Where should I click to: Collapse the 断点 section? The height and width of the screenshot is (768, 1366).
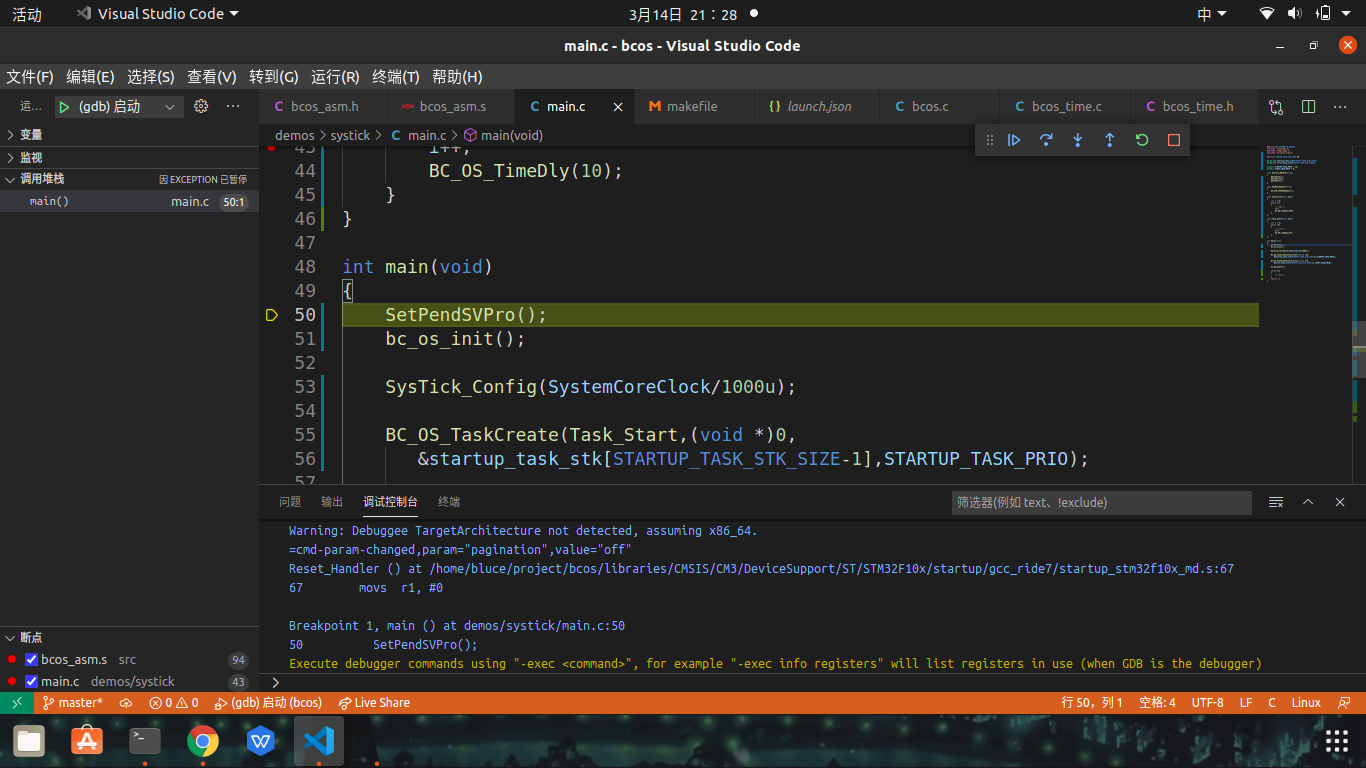tap(130, 638)
